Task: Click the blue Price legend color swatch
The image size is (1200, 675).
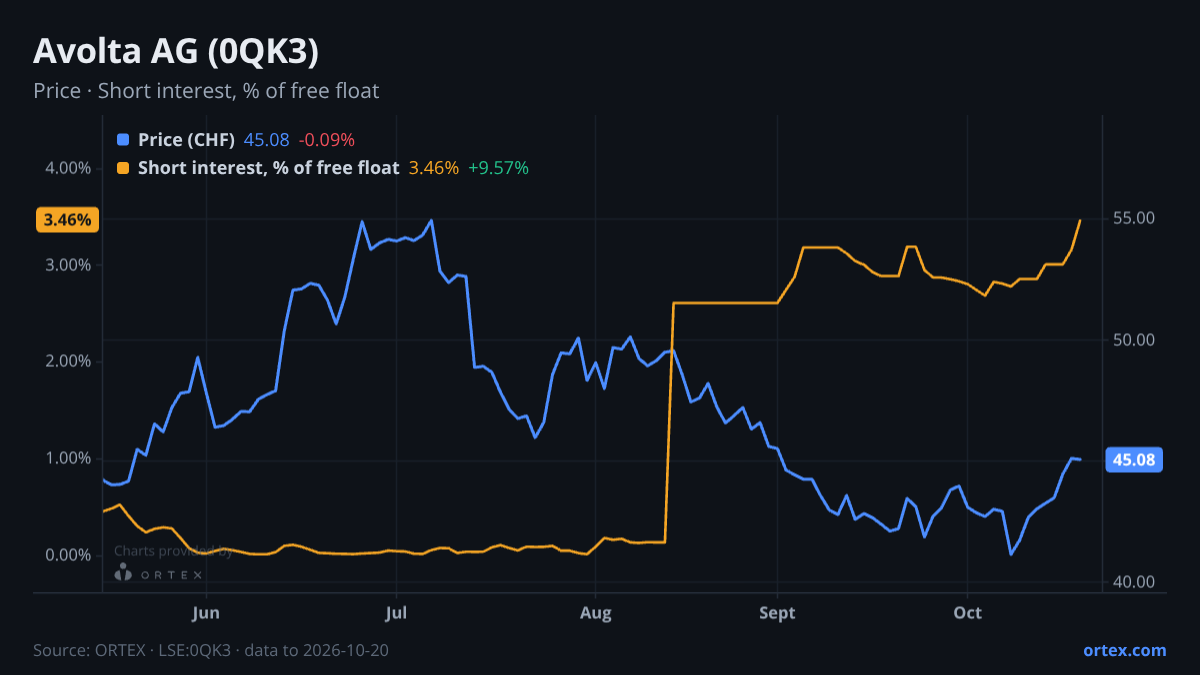Action: (123, 140)
